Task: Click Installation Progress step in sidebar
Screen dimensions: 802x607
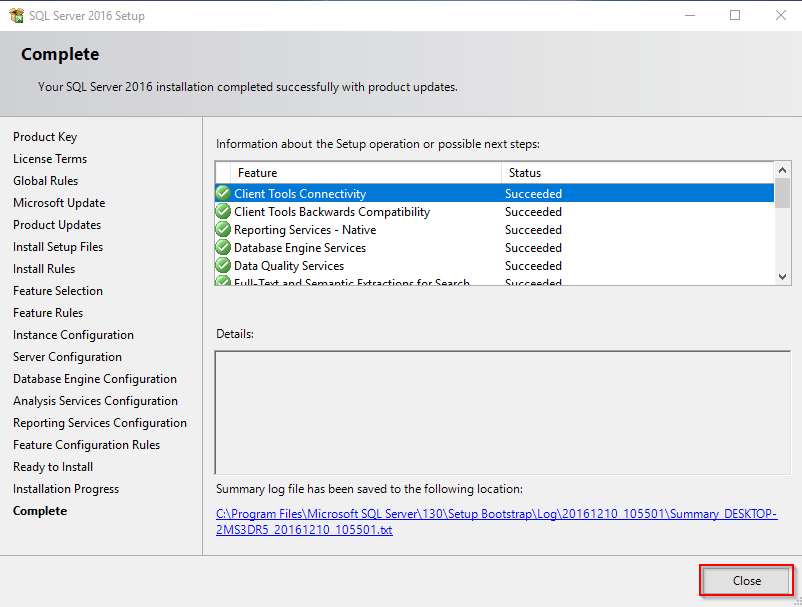Action: 65,488
